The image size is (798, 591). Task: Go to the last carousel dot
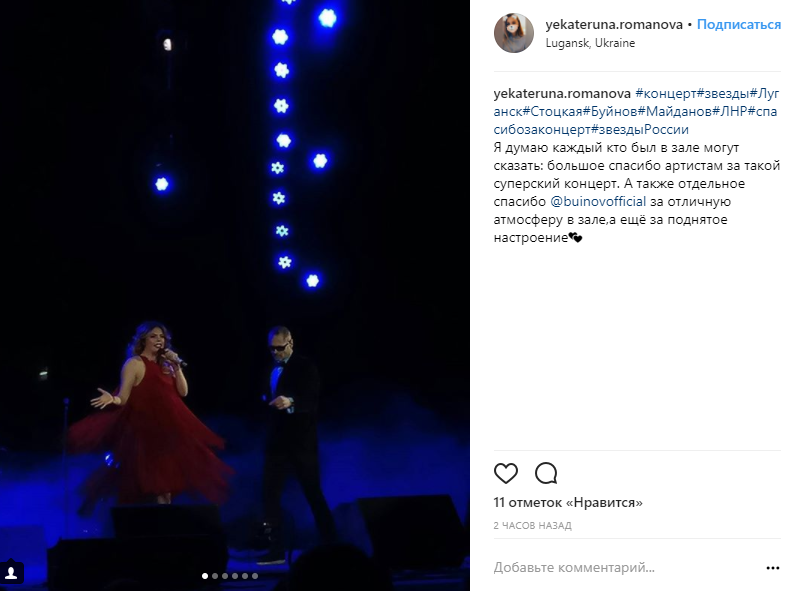[255, 576]
